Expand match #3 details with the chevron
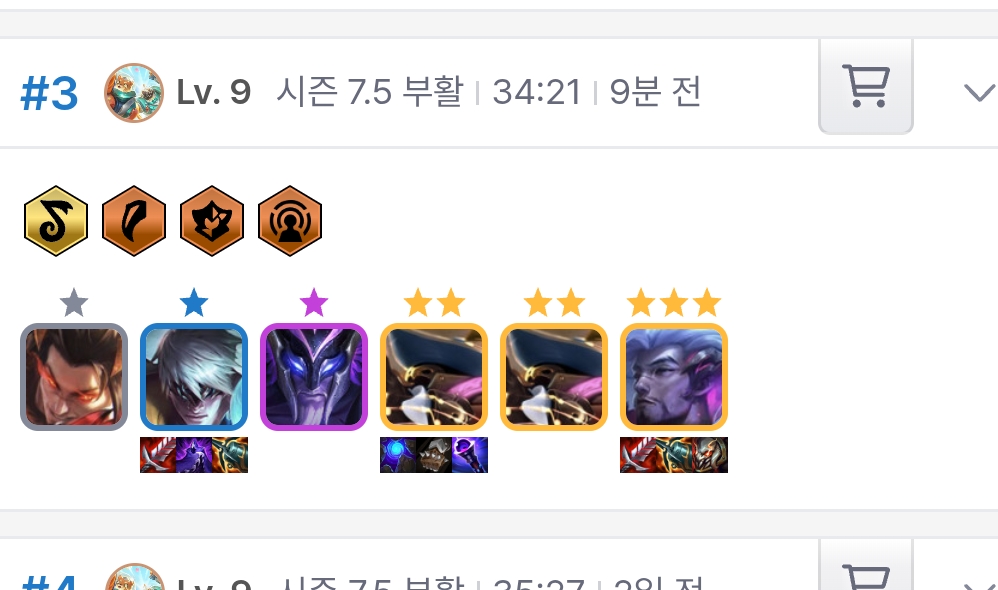Screen dimensions: 998x590 click(x=979, y=92)
